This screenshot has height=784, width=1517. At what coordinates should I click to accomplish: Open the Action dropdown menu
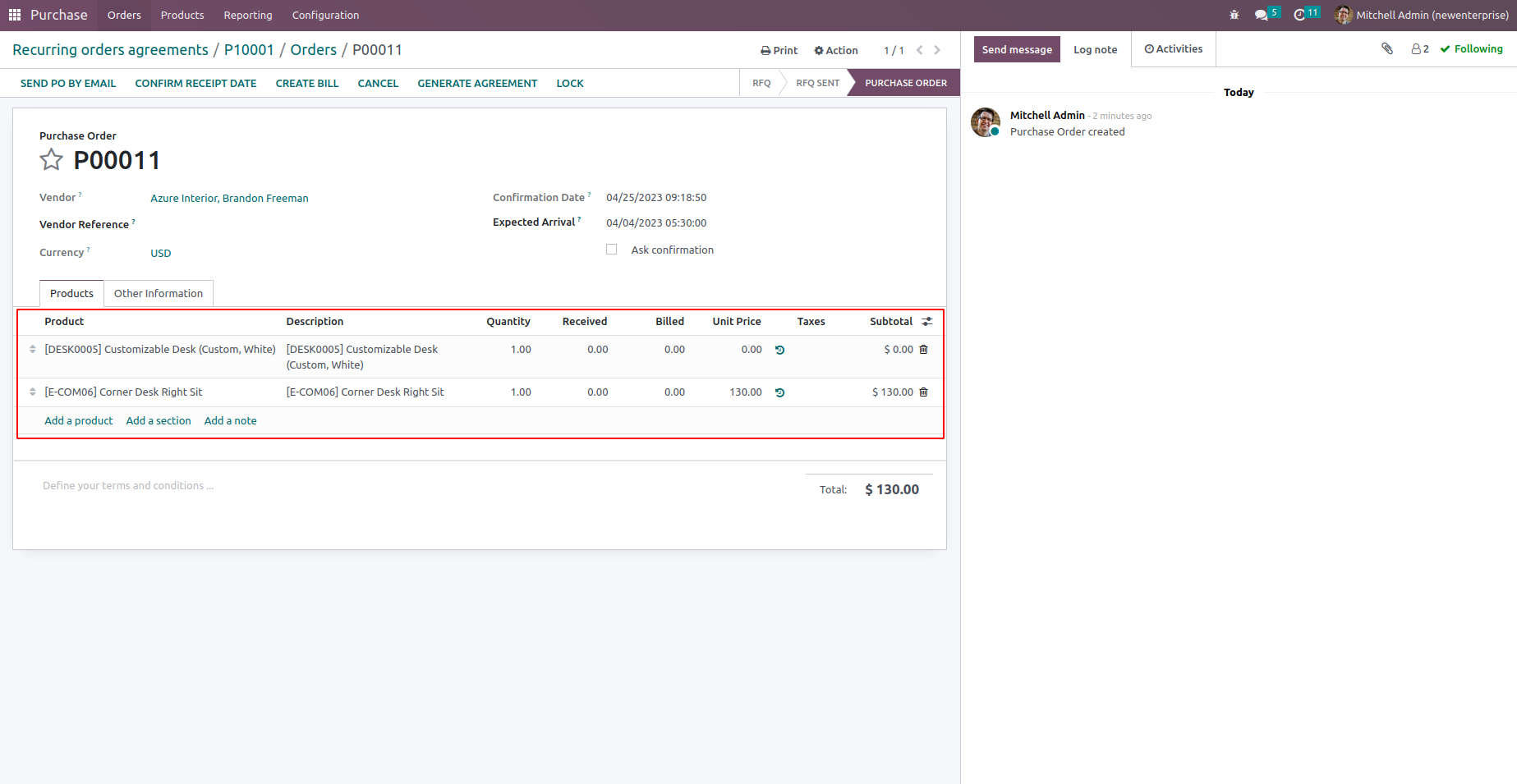coord(836,50)
